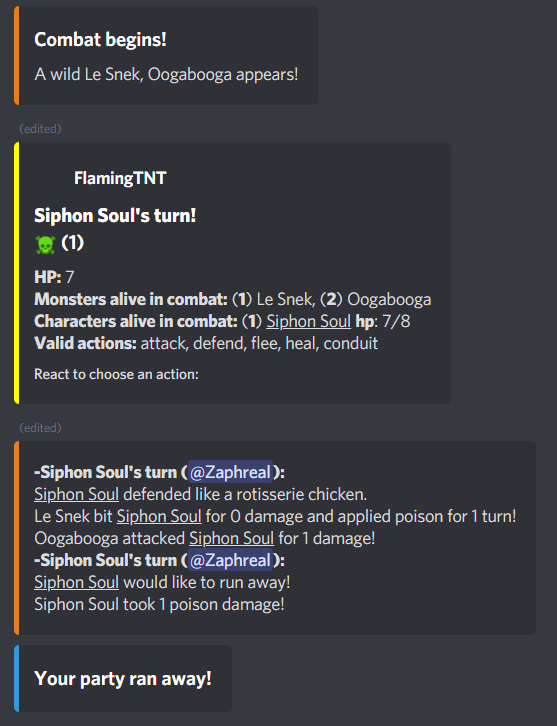This screenshot has height=726, width=557.
Task: Click @Zaphreal mention above the rotisserie chicken line
Action: (x=230, y=472)
